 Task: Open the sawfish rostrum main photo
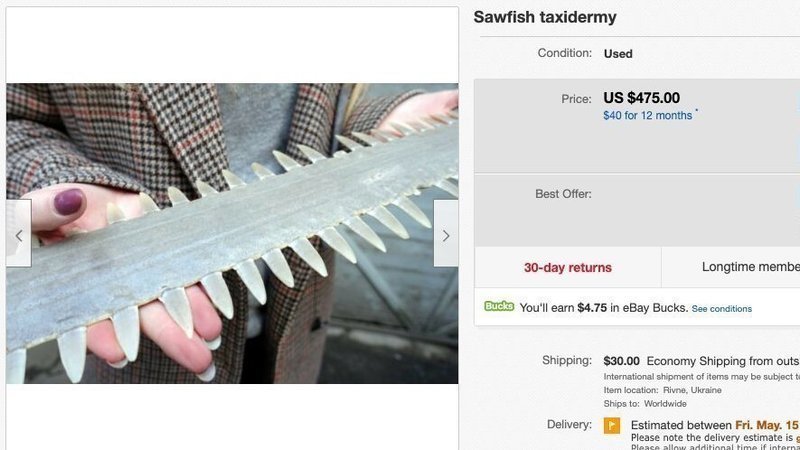232,233
